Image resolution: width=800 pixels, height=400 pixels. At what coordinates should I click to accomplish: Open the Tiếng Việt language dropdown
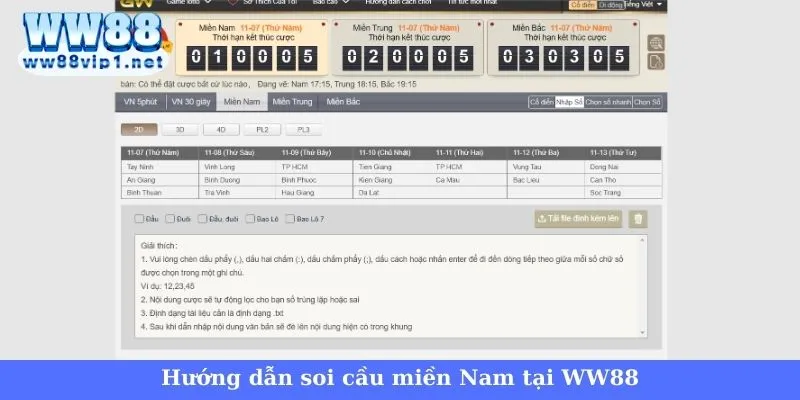tap(643, 4)
